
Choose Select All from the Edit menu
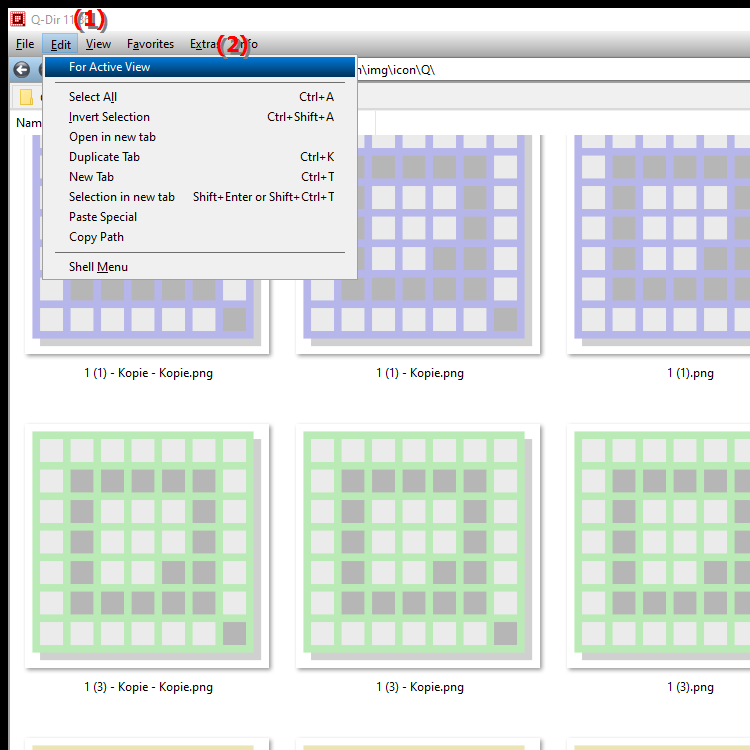200,97
